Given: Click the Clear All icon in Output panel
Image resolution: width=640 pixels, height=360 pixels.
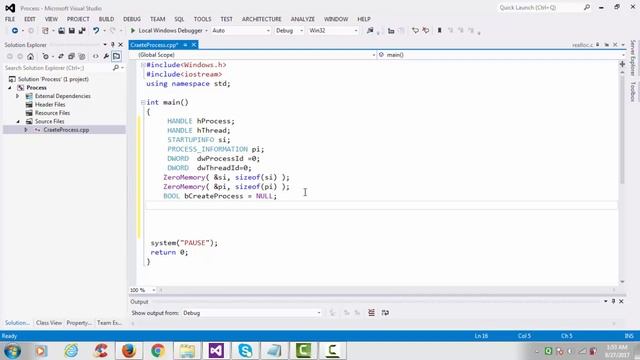Looking at the screenshot, I should coord(371,313).
